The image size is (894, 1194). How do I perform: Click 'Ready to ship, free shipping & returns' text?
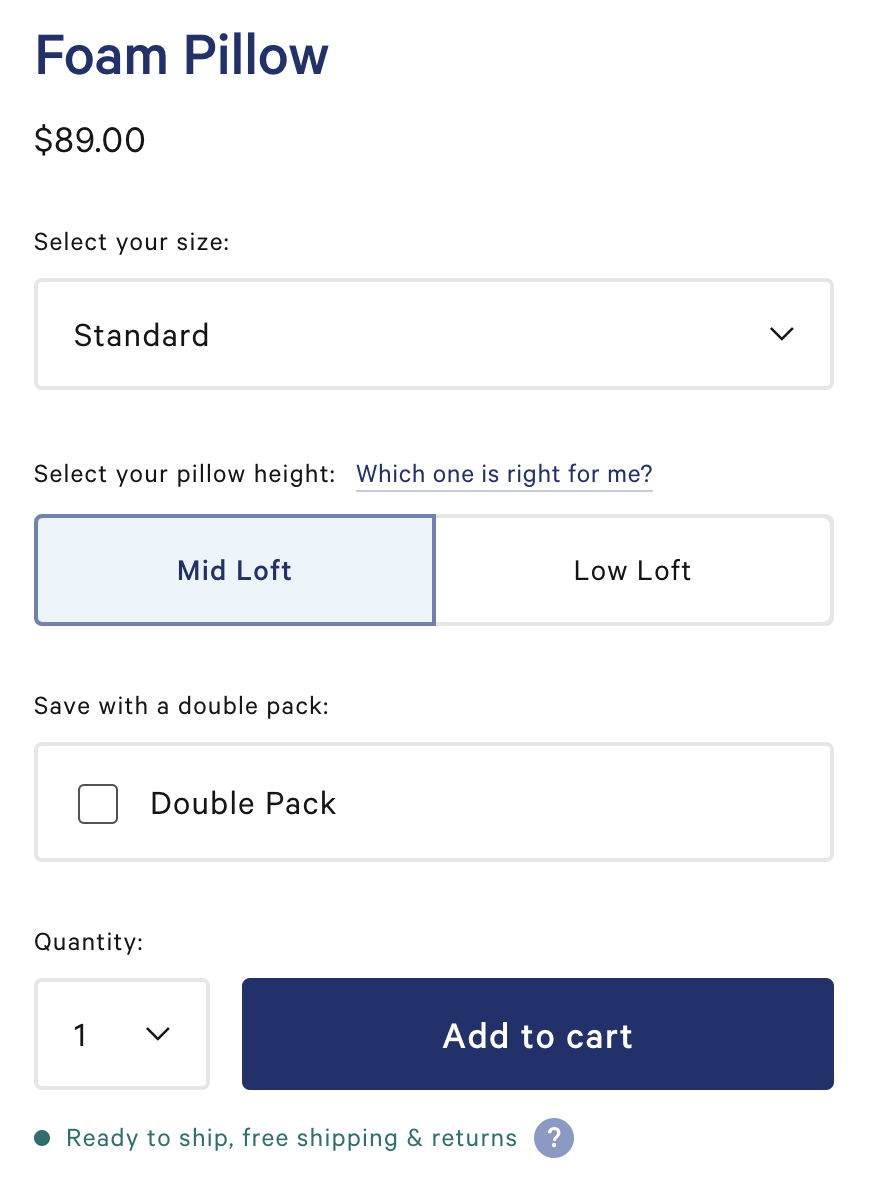pos(291,1138)
